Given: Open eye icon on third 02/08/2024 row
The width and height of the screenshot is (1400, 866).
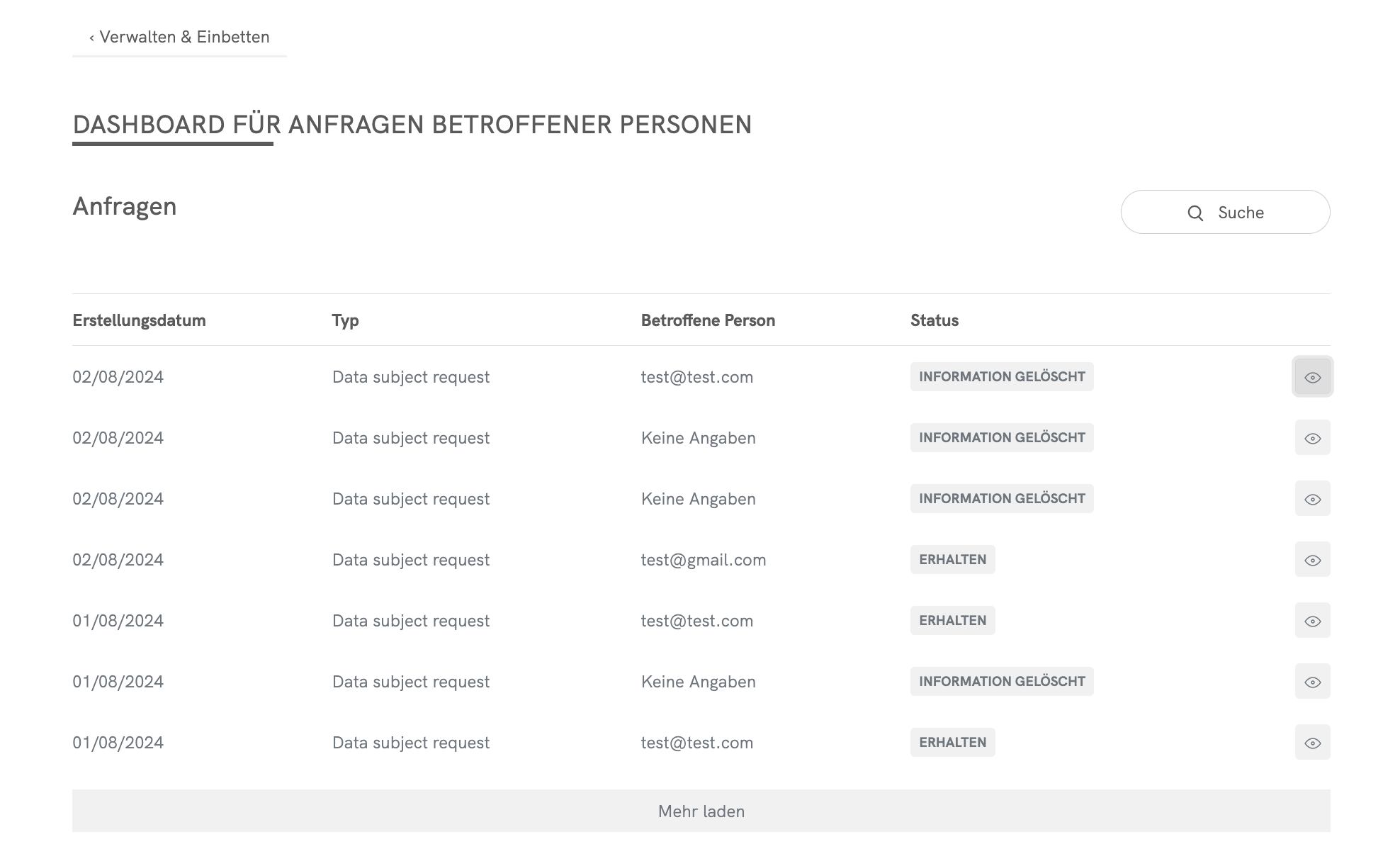Looking at the screenshot, I should coord(1312,499).
